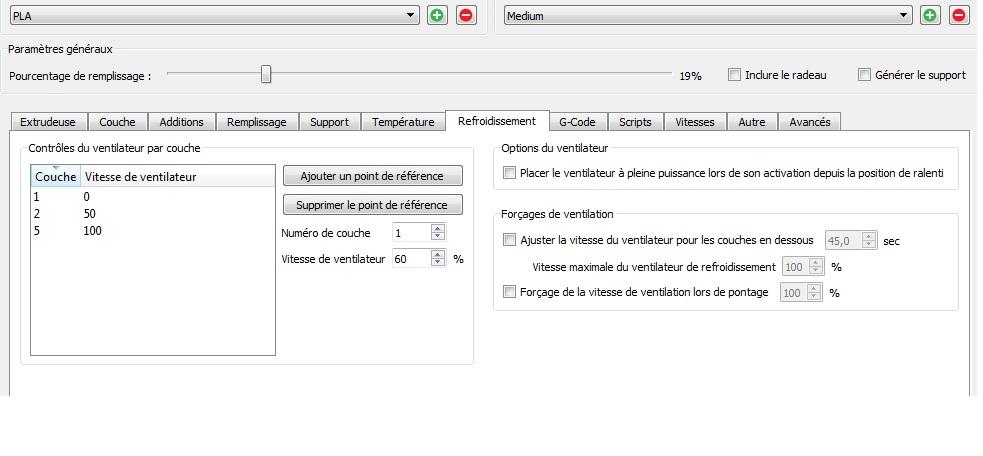Image resolution: width=983 pixels, height=456 pixels.
Task: Increase Vitesse de ventilateur with up arrow
Action: pos(438,254)
